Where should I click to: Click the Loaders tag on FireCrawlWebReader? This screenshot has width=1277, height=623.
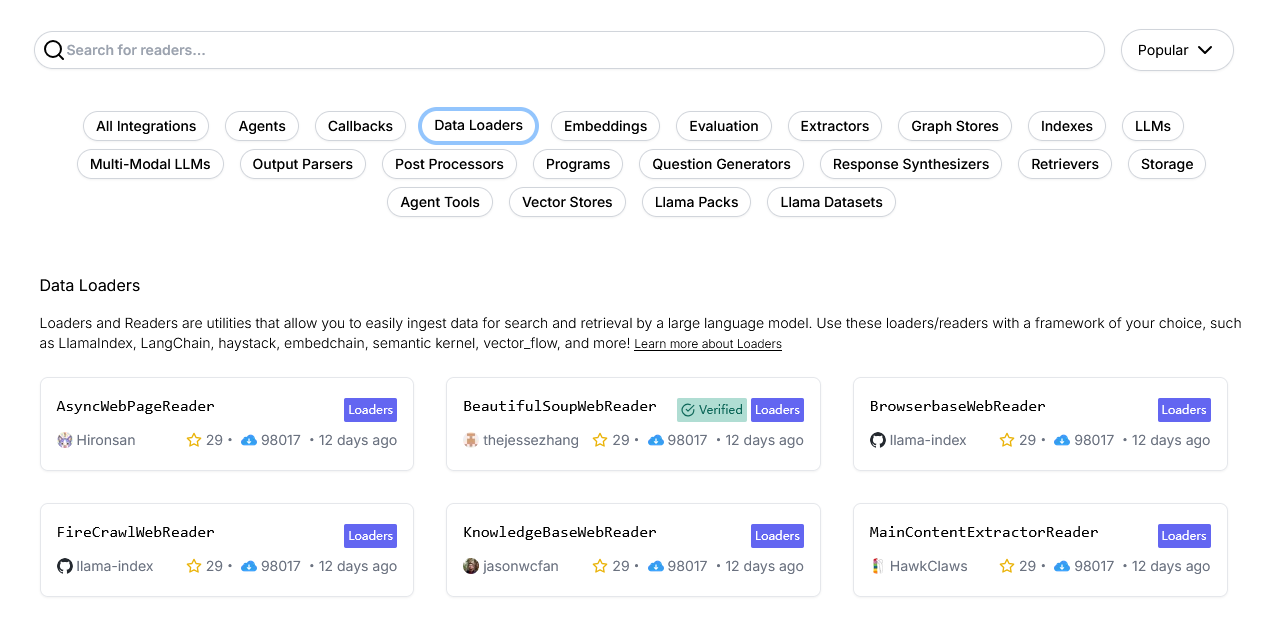(371, 536)
